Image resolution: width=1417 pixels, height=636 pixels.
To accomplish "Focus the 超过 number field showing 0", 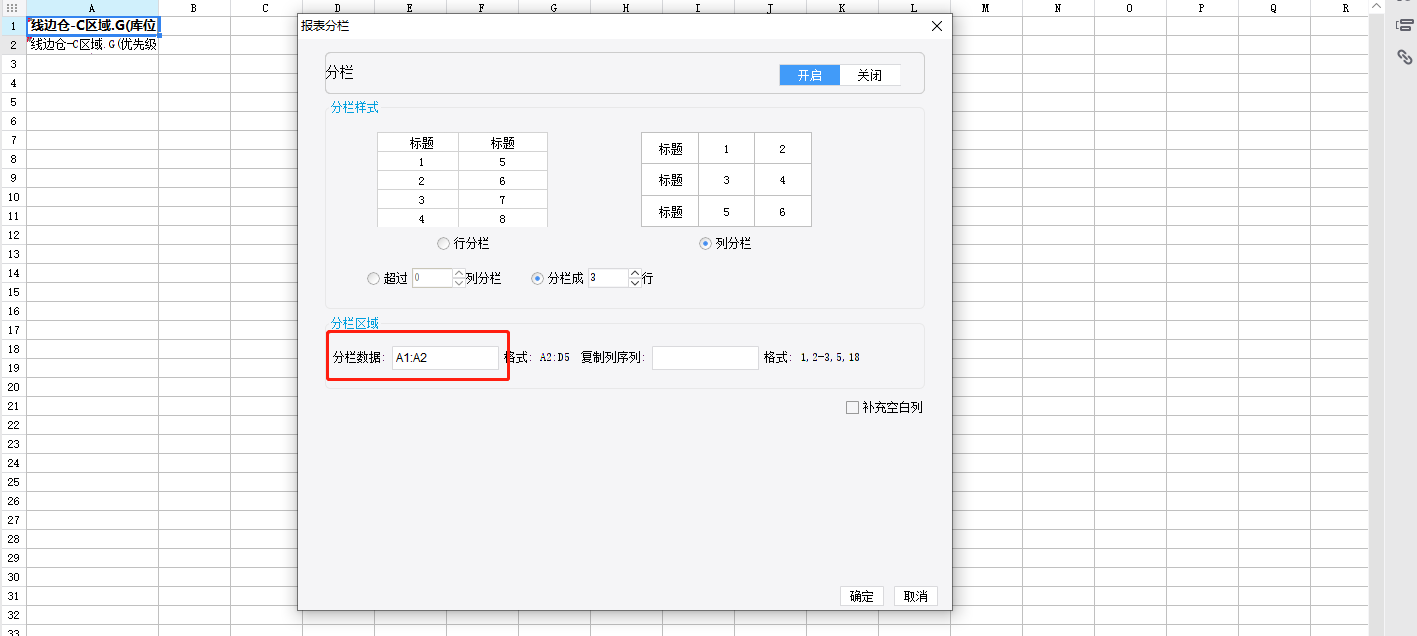I will coord(432,278).
